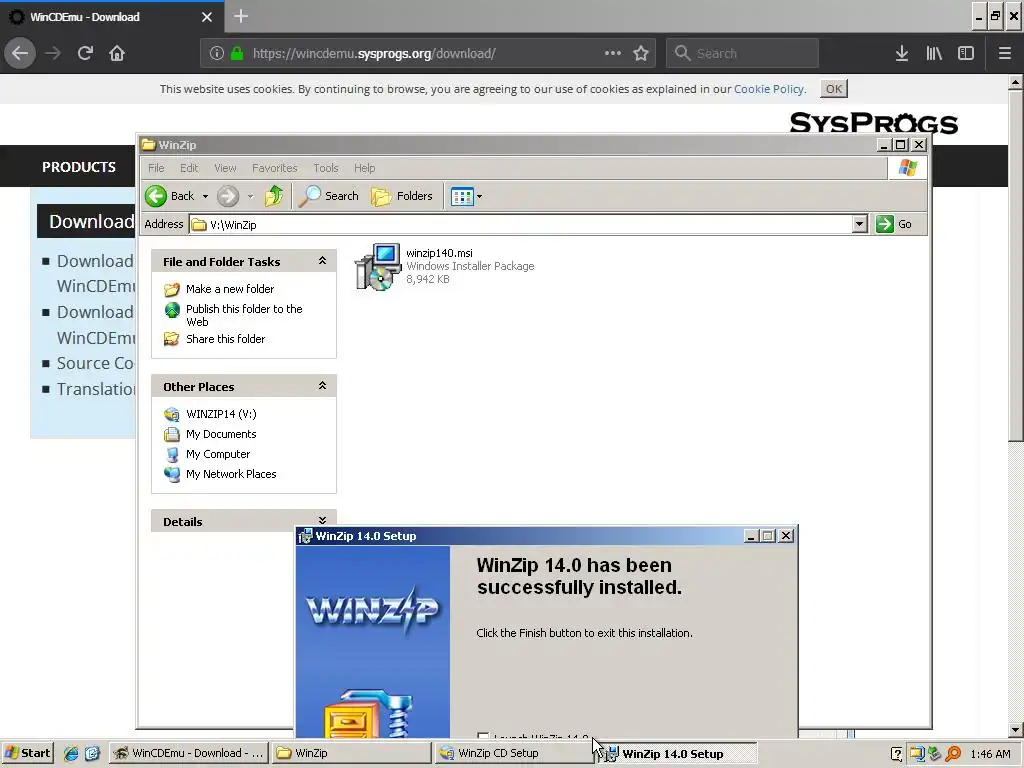Open the Tools menu in Explorer
This screenshot has width=1024, height=768.
pos(325,168)
